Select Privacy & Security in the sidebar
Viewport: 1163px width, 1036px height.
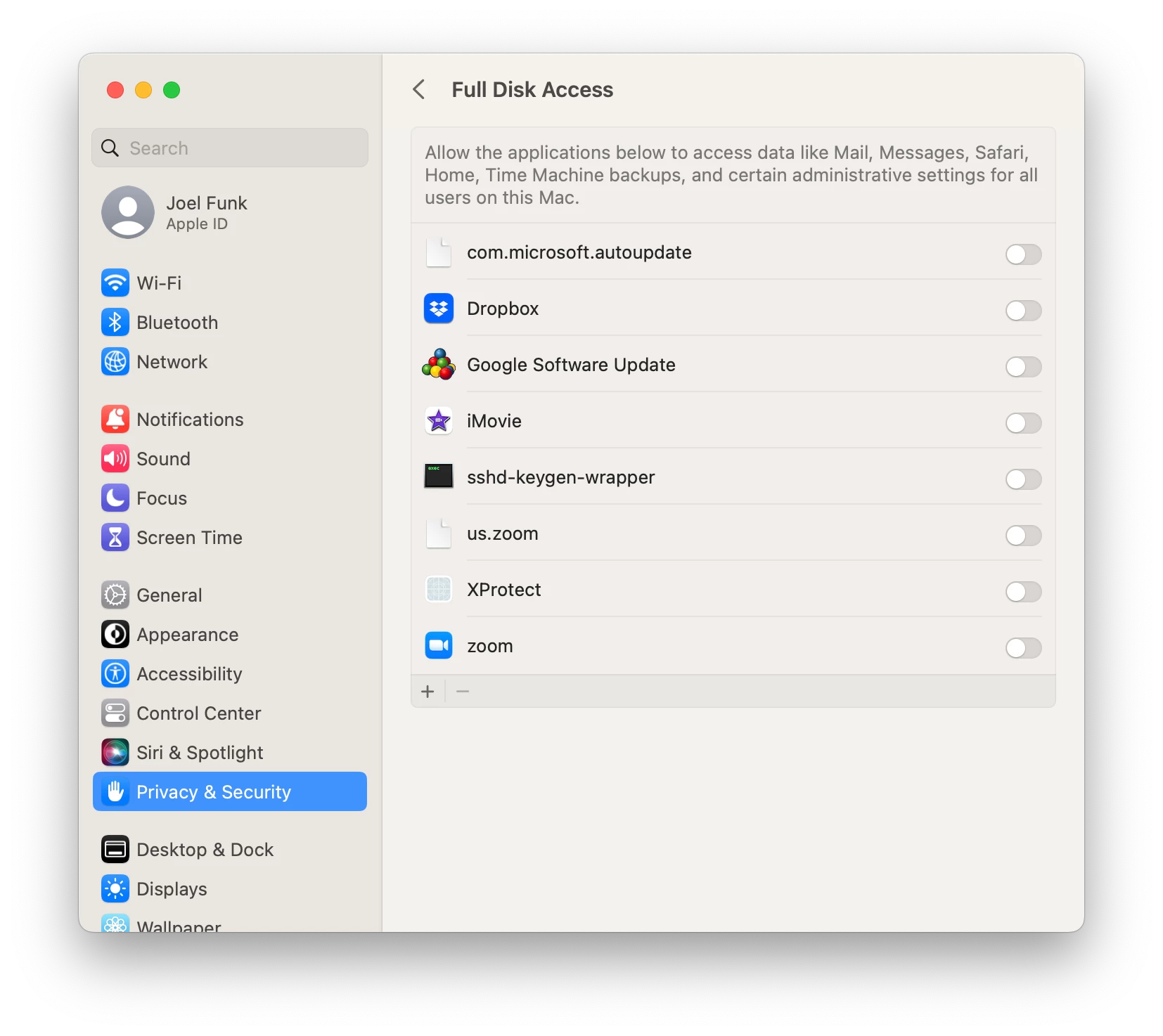[x=230, y=791]
